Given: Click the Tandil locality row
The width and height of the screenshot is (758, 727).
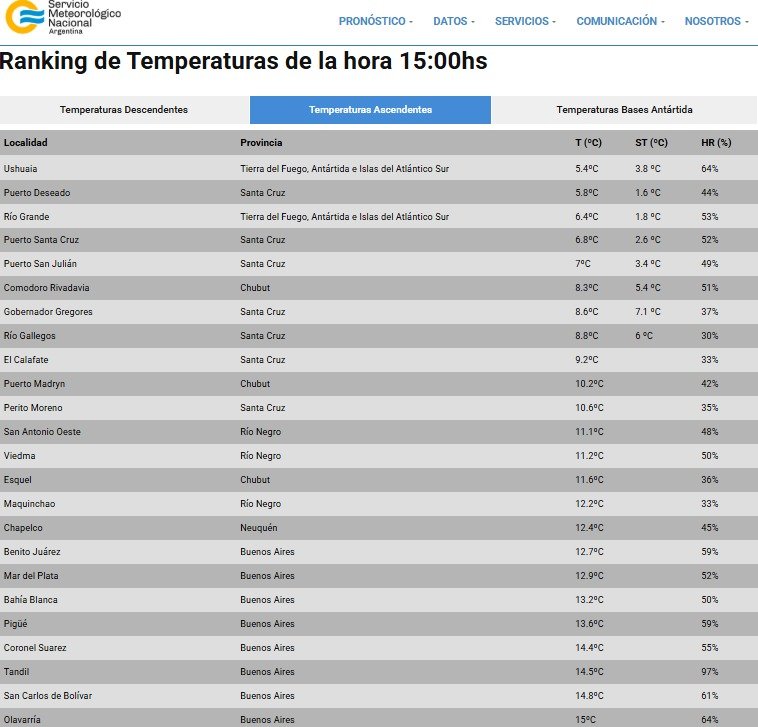Looking at the screenshot, I should click(17, 672).
